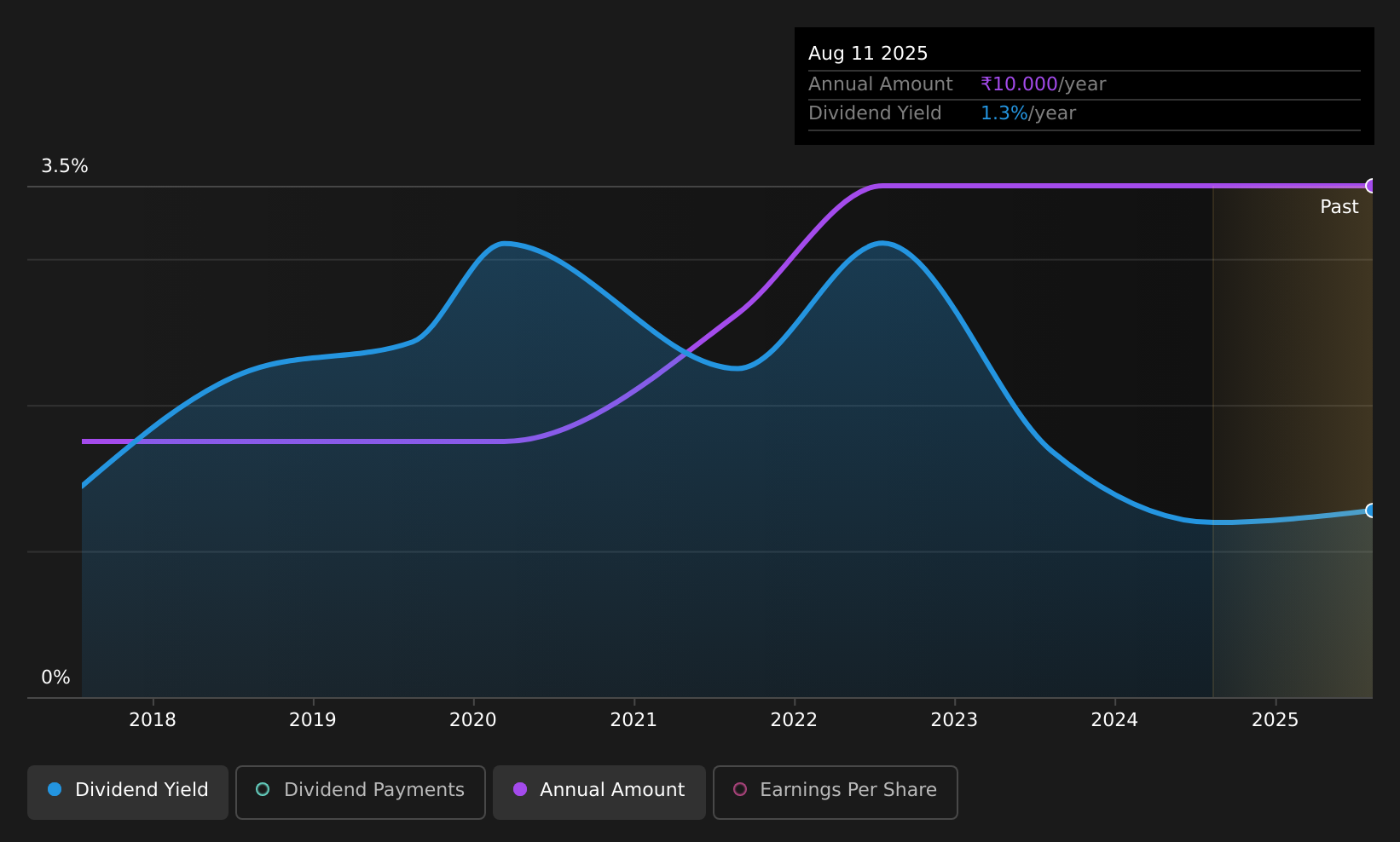
Task: Show the Earnings Per Share series
Action: (x=836, y=792)
